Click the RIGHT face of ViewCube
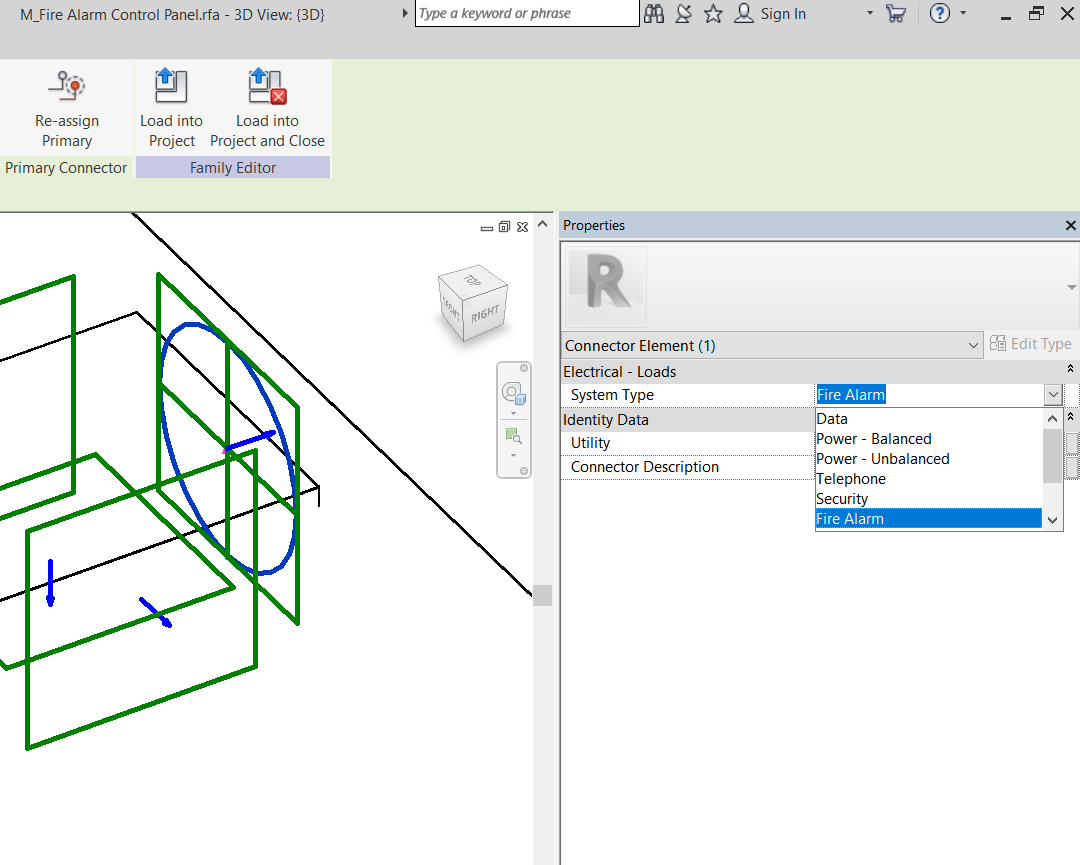 point(485,314)
